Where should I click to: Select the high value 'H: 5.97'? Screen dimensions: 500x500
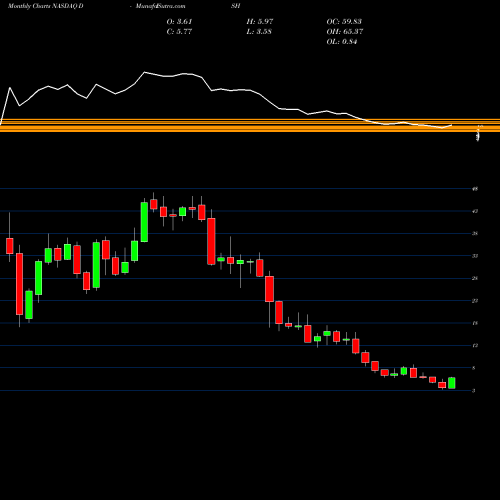tap(260, 22)
